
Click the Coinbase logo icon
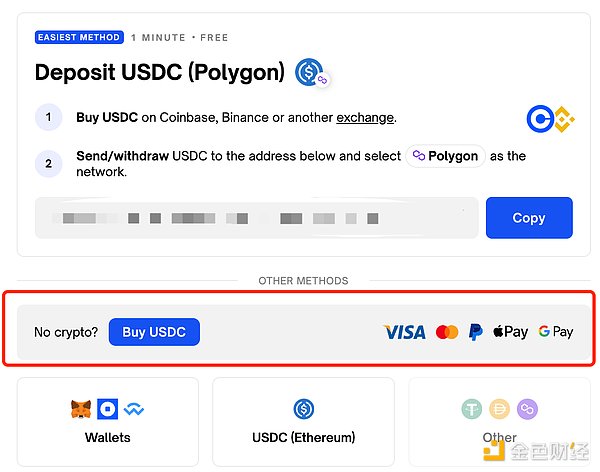[x=539, y=120]
